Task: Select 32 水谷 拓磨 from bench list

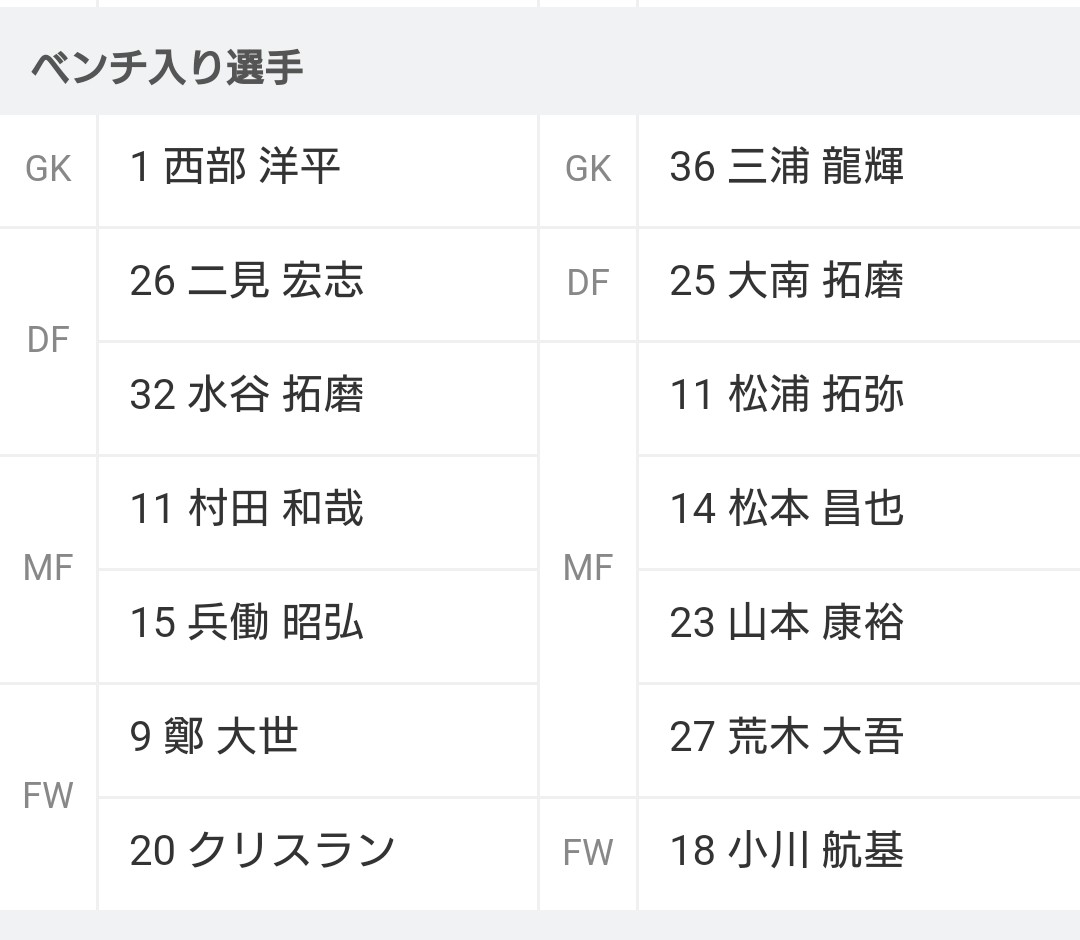Action: [246, 395]
